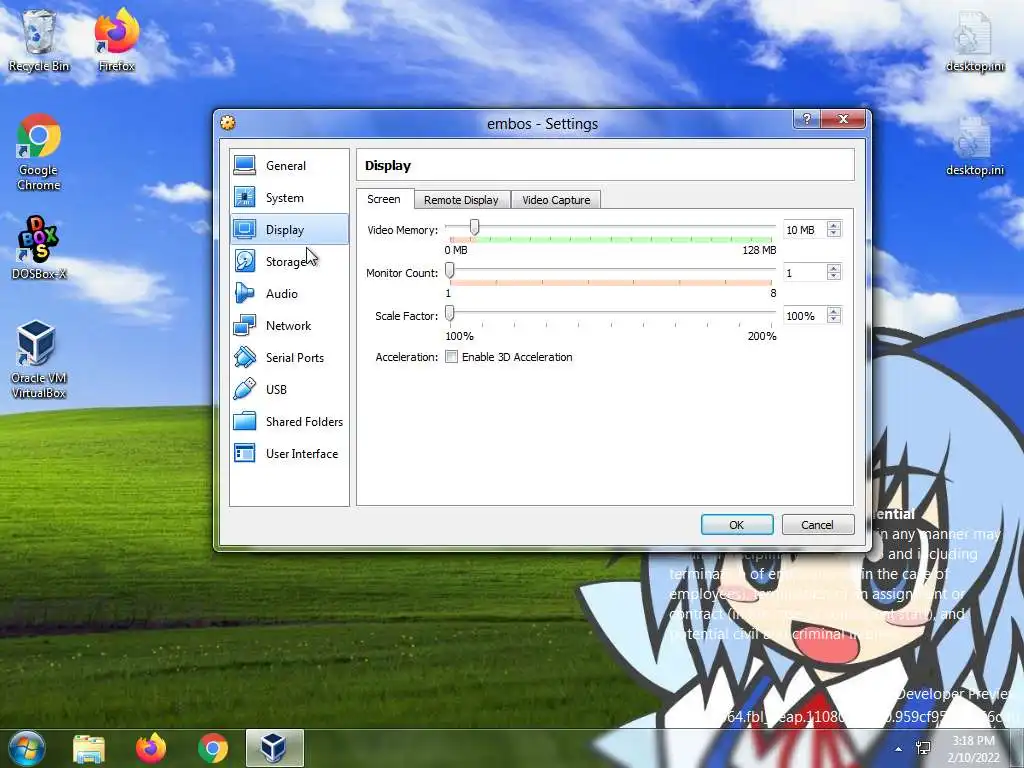Click the taskbar clock and date
The image size is (1024, 768).
(x=974, y=749)
